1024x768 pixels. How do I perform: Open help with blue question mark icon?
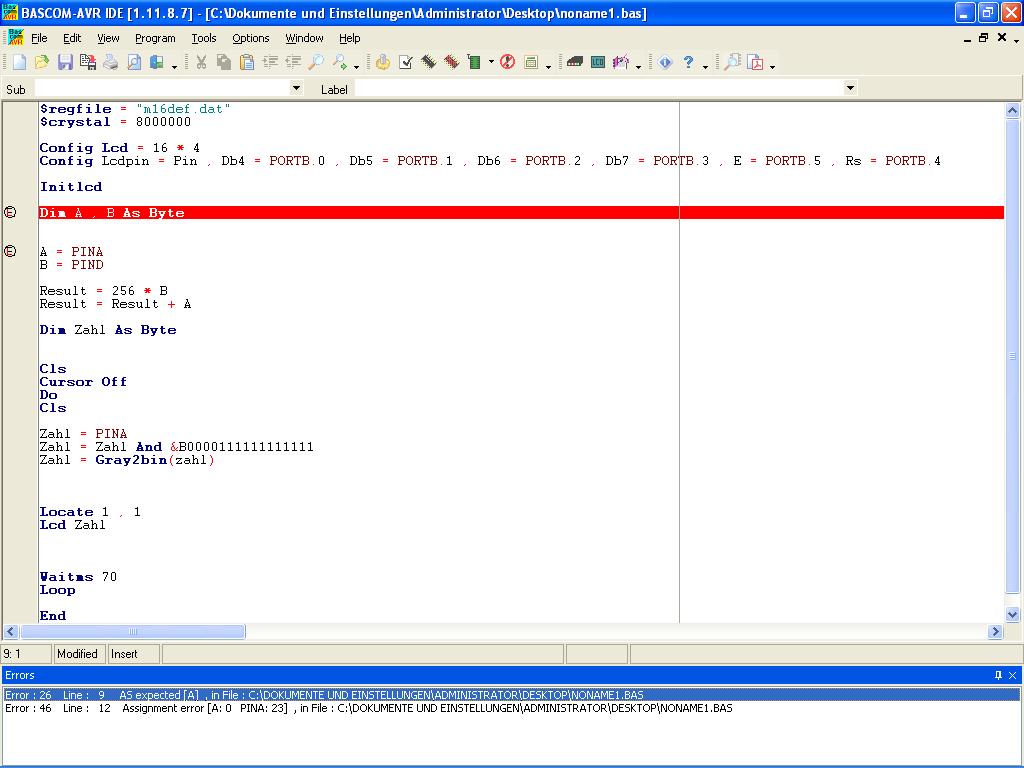tap(688, 62)
